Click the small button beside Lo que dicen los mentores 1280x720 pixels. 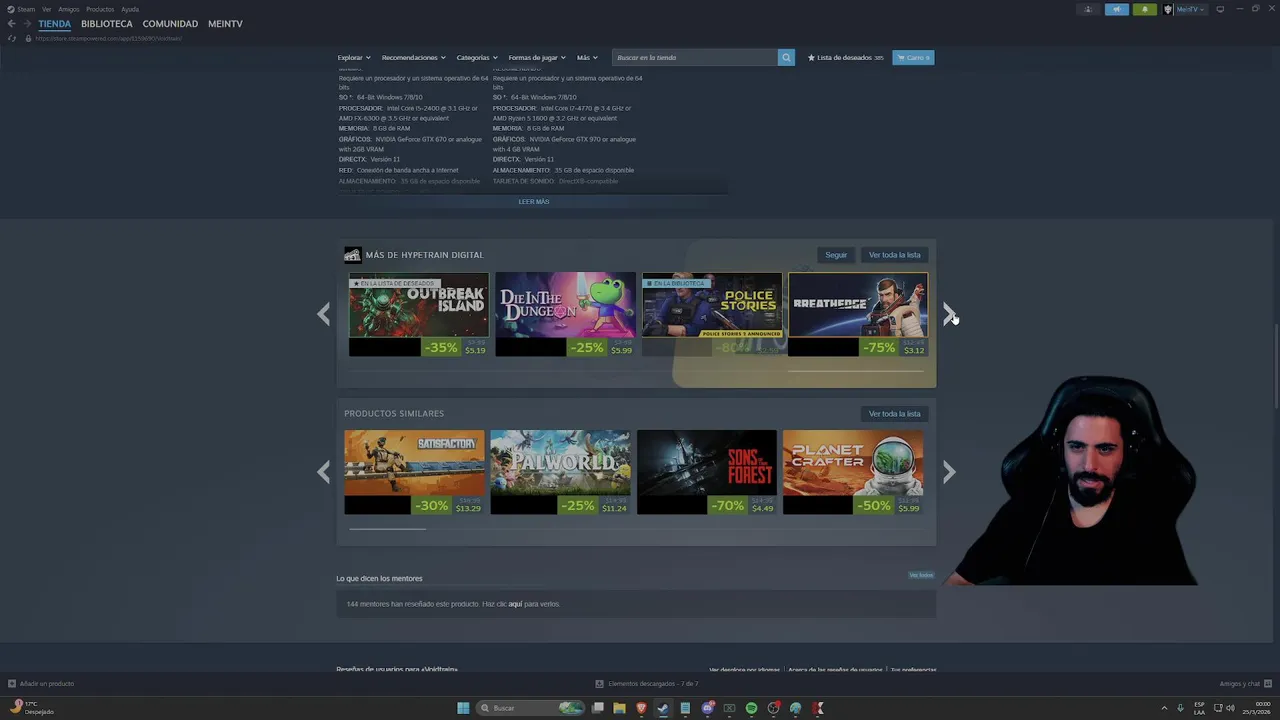click(x=921, y=575)
